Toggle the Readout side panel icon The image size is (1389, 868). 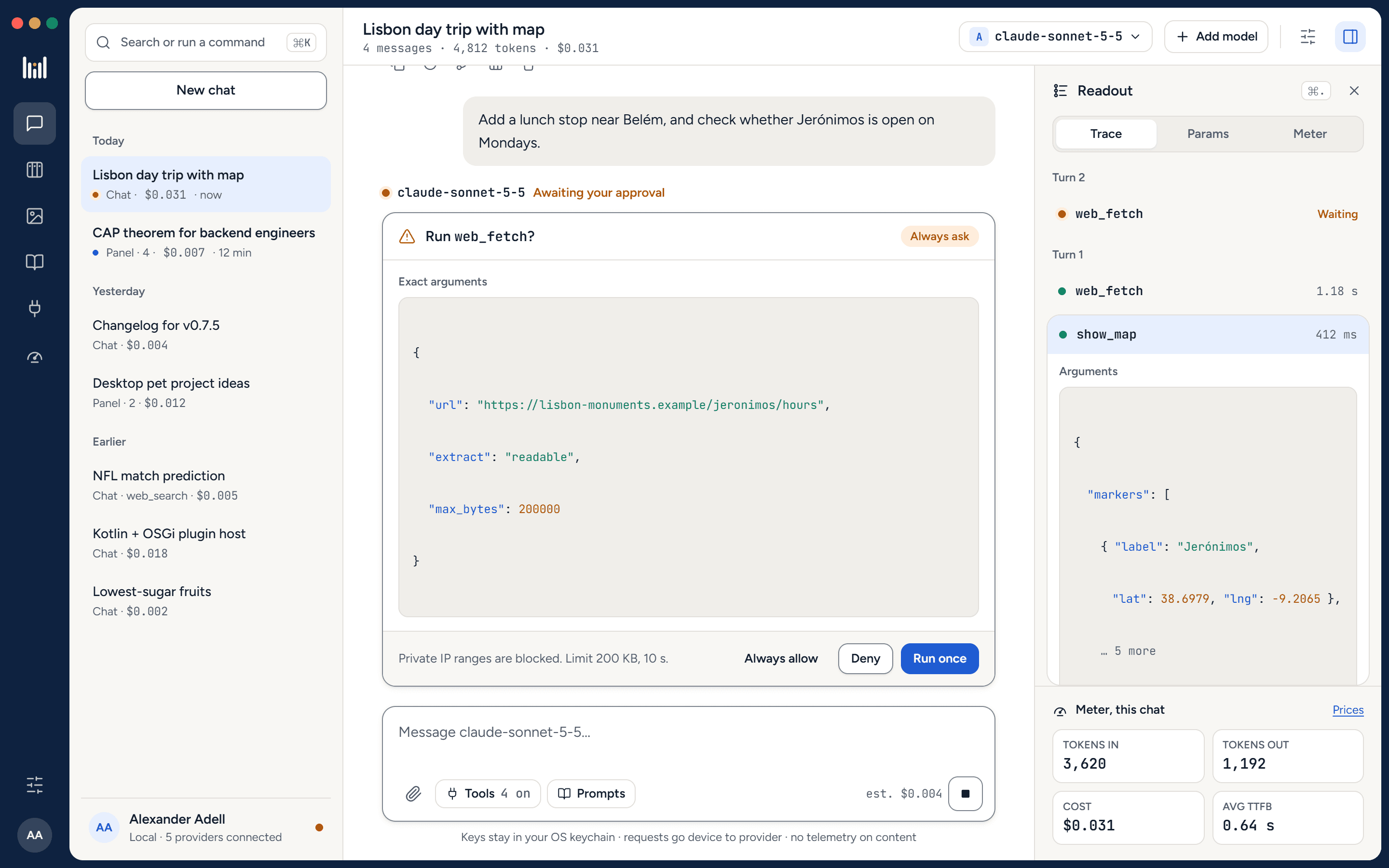point(1350,37)
